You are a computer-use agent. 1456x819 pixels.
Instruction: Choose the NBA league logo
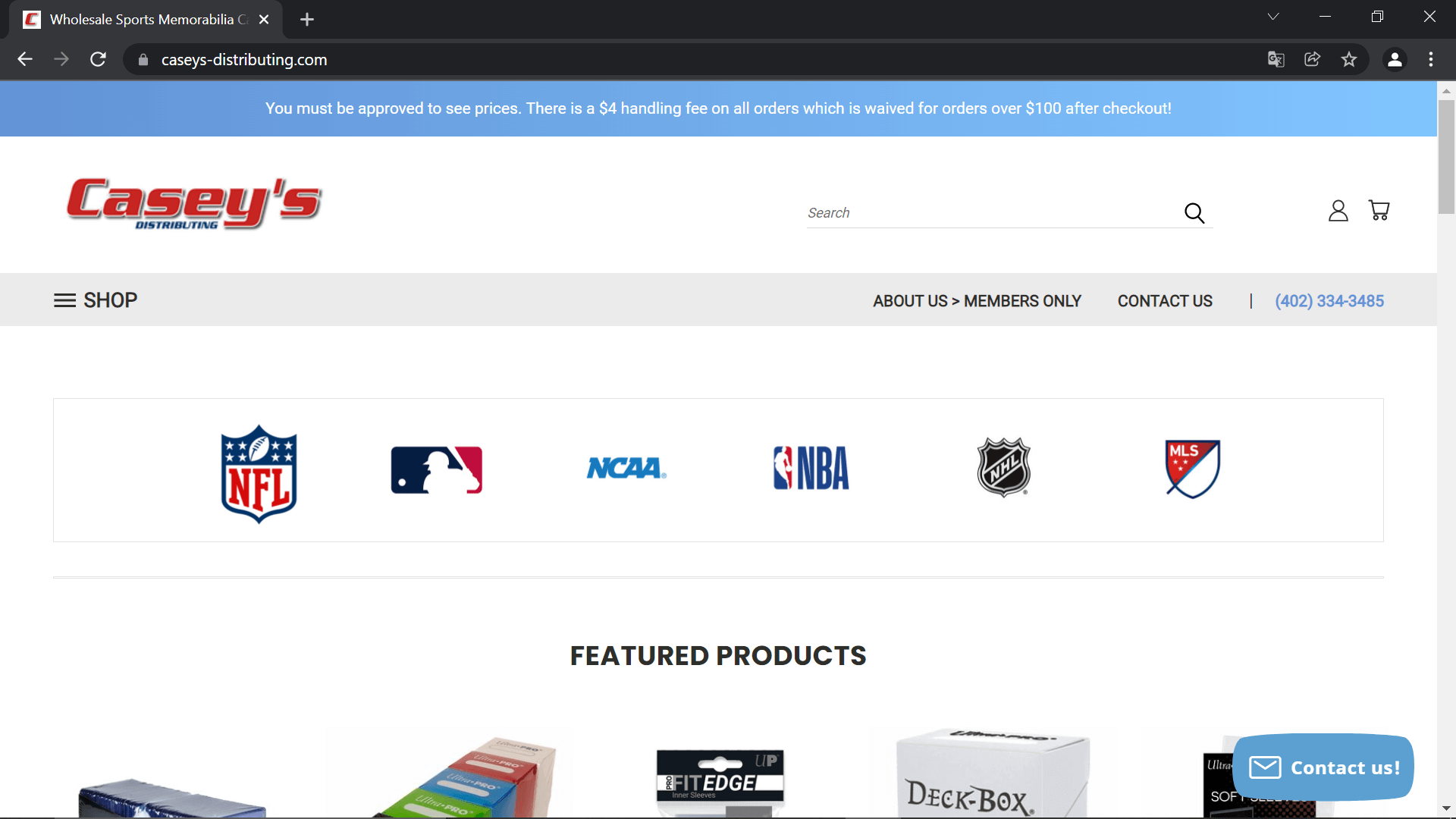pos(811,468)
